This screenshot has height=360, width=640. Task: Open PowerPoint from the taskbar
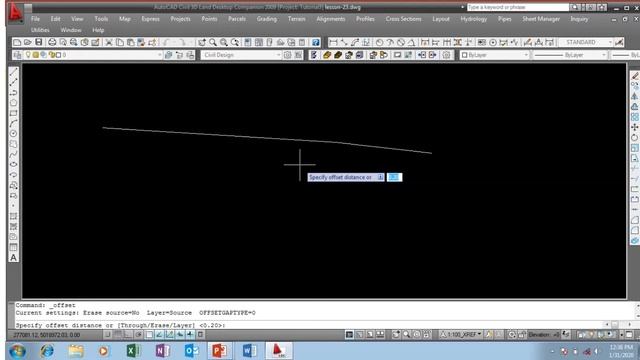220,351
